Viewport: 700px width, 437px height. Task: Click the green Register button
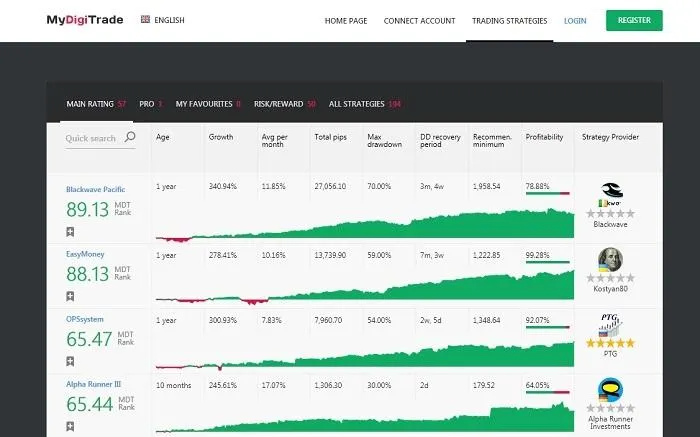click(634, 21)
